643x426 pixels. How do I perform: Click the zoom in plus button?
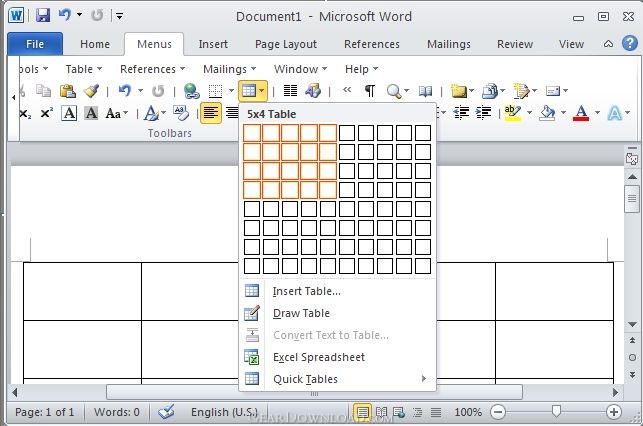tap(614, 412)
